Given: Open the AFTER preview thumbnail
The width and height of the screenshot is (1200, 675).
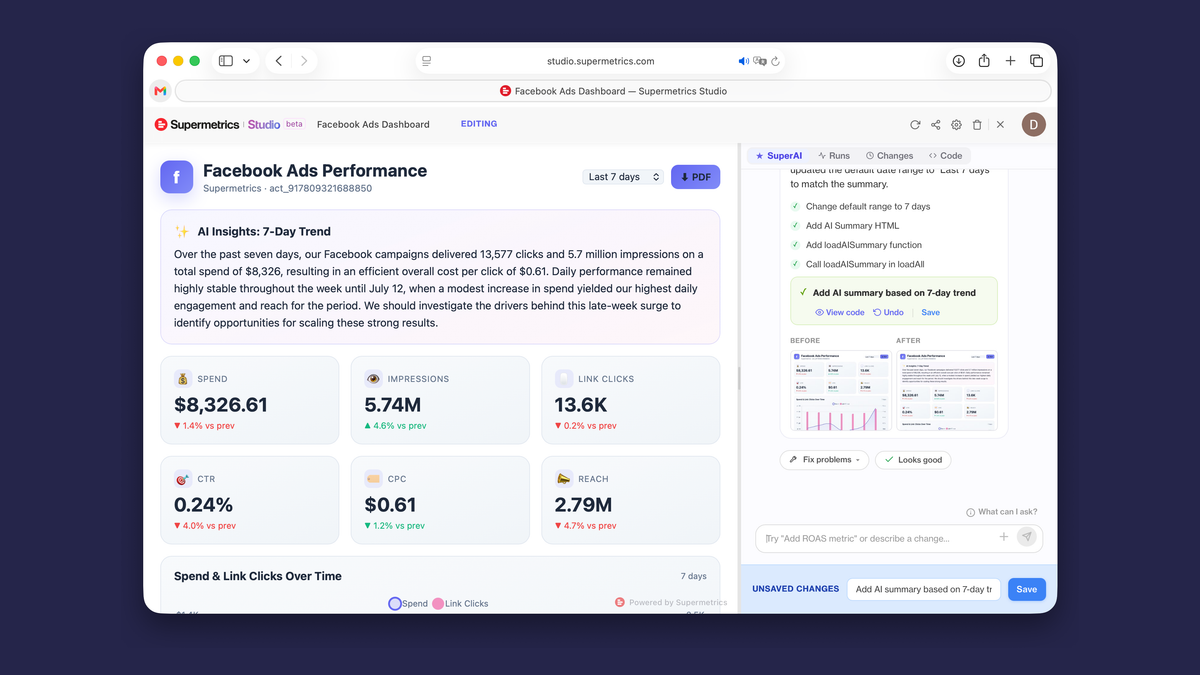Looking at the screenshot, I should [x=947, y=391].
